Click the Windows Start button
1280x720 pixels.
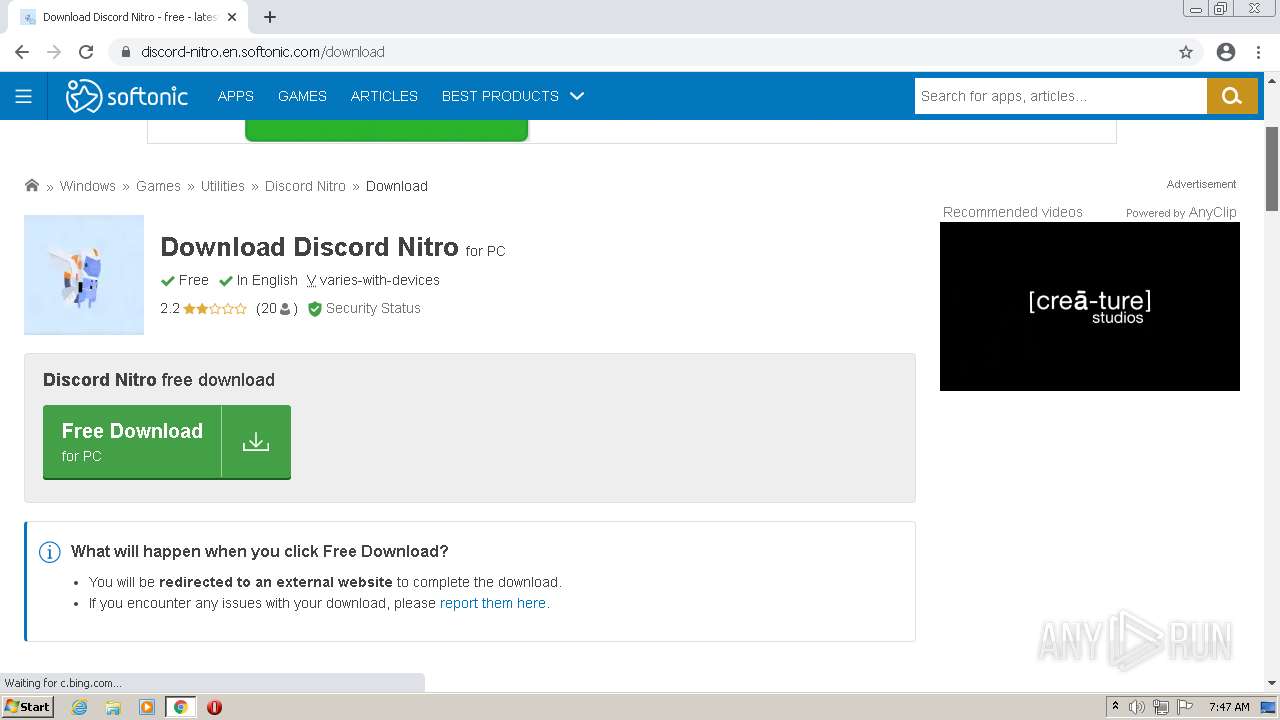click(x=27, y=707)
